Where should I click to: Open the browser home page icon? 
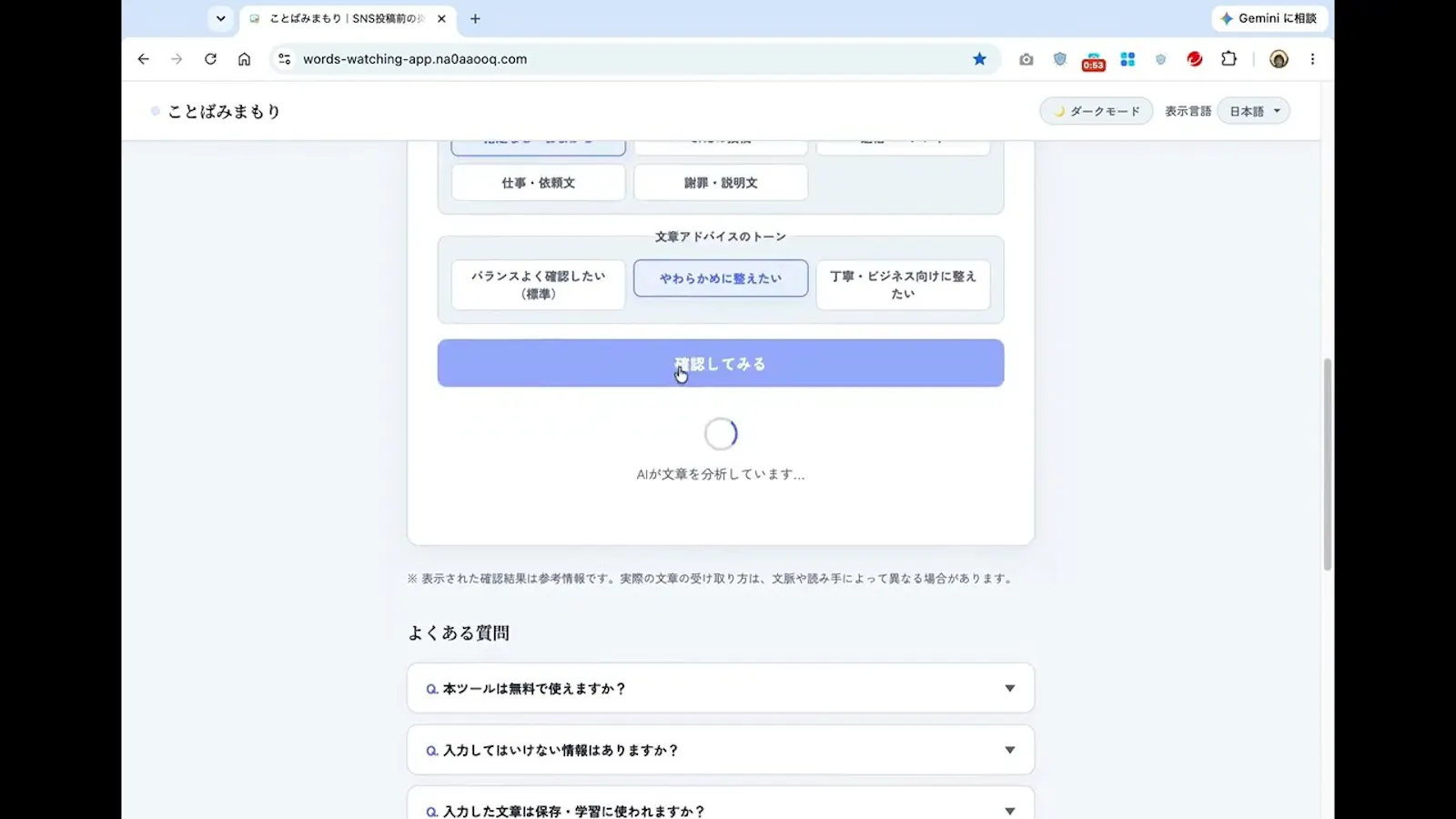[244, 59]
